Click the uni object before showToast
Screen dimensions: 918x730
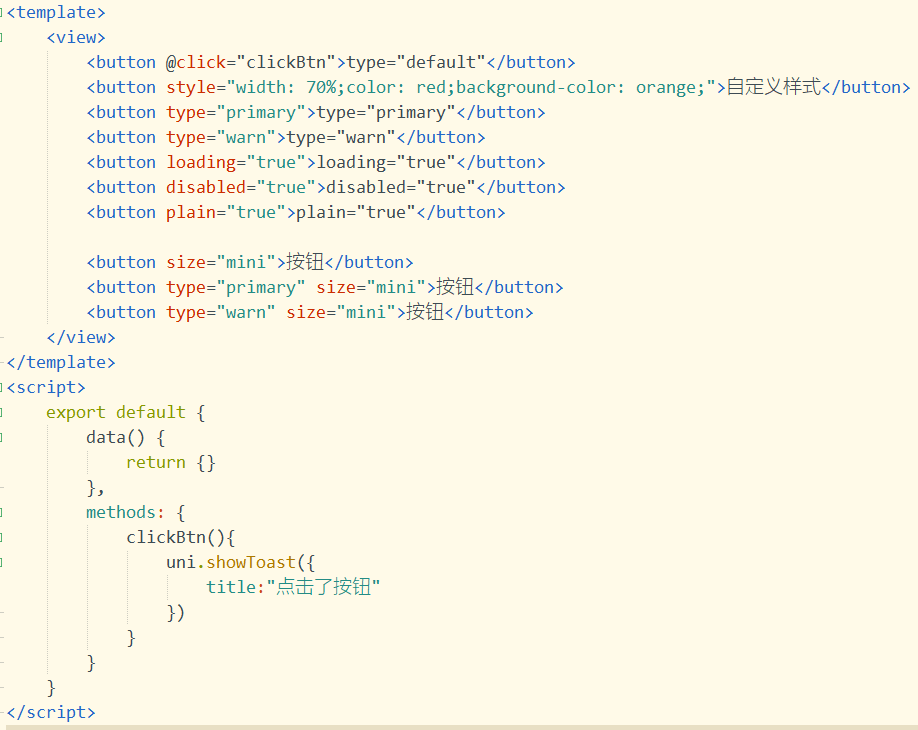(x=181, y=563)
